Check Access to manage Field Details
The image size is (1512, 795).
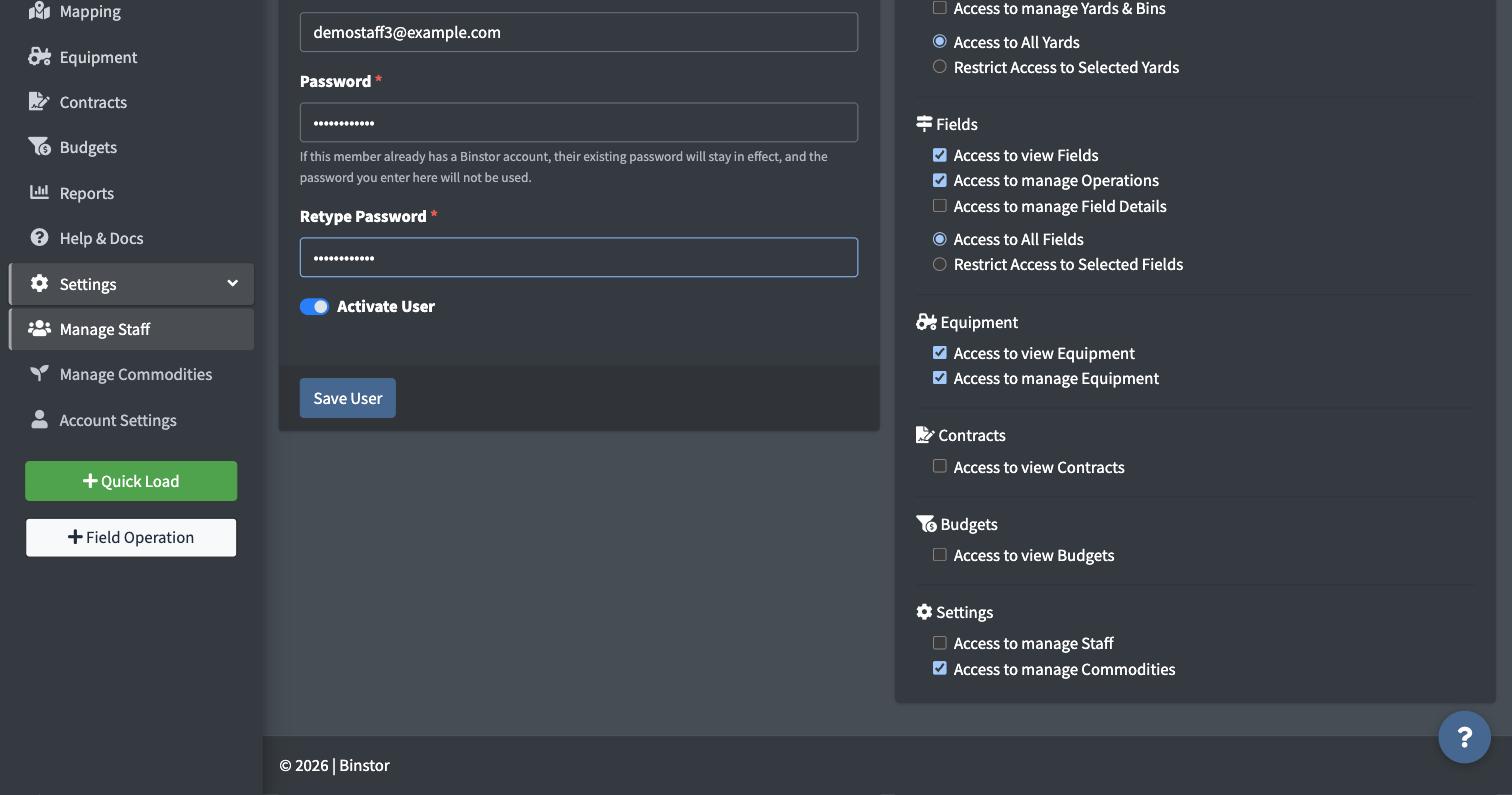tap(939, 206)
